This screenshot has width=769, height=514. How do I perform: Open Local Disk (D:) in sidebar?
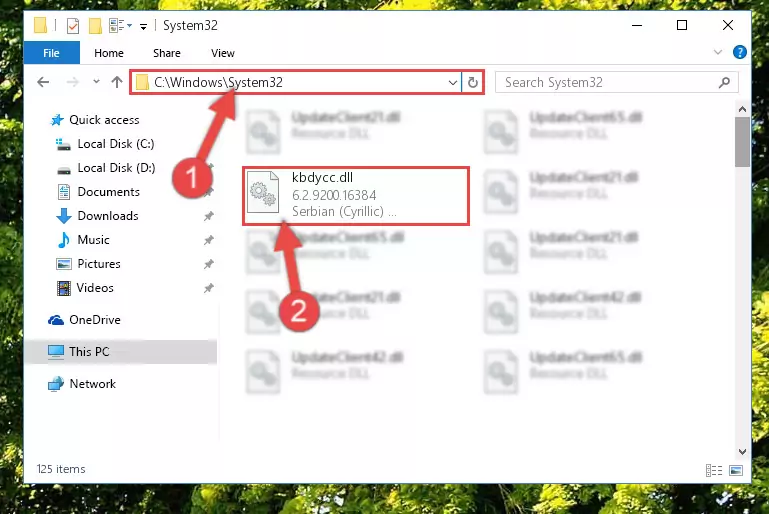pyautogui.click(x=116, y=168)
